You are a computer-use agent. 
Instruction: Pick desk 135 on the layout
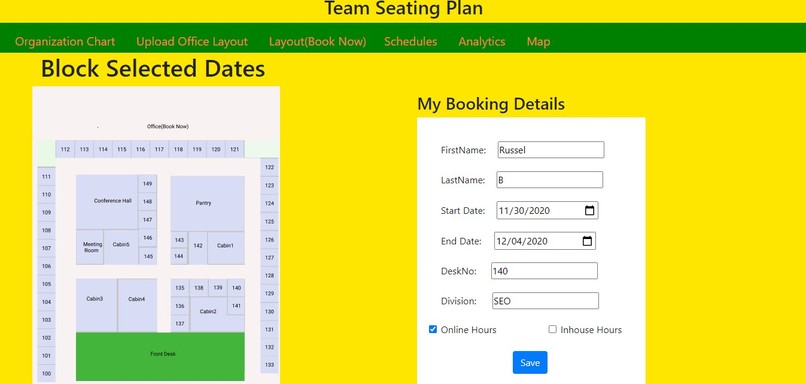point(180,288)
